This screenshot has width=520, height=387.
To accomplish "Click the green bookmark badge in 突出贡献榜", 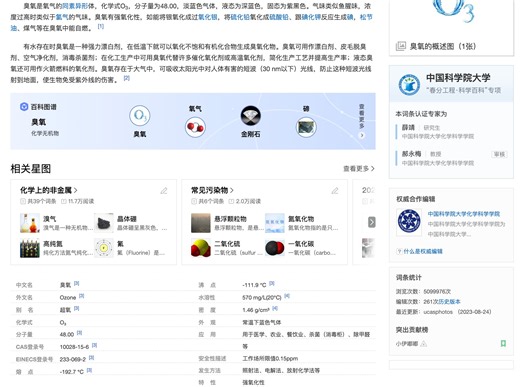I will pos(503,343).
